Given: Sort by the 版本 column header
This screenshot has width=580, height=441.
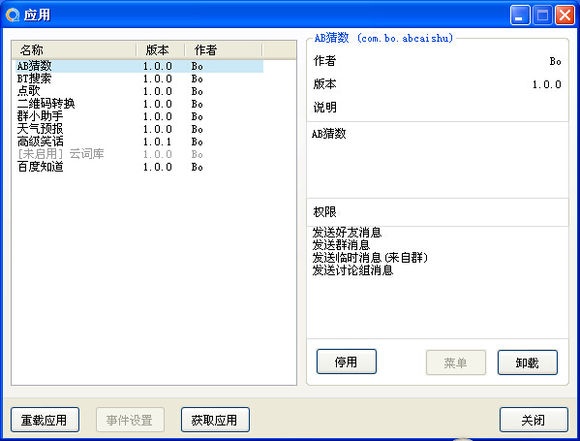Looking at the screenshot, I should (161, 50).
